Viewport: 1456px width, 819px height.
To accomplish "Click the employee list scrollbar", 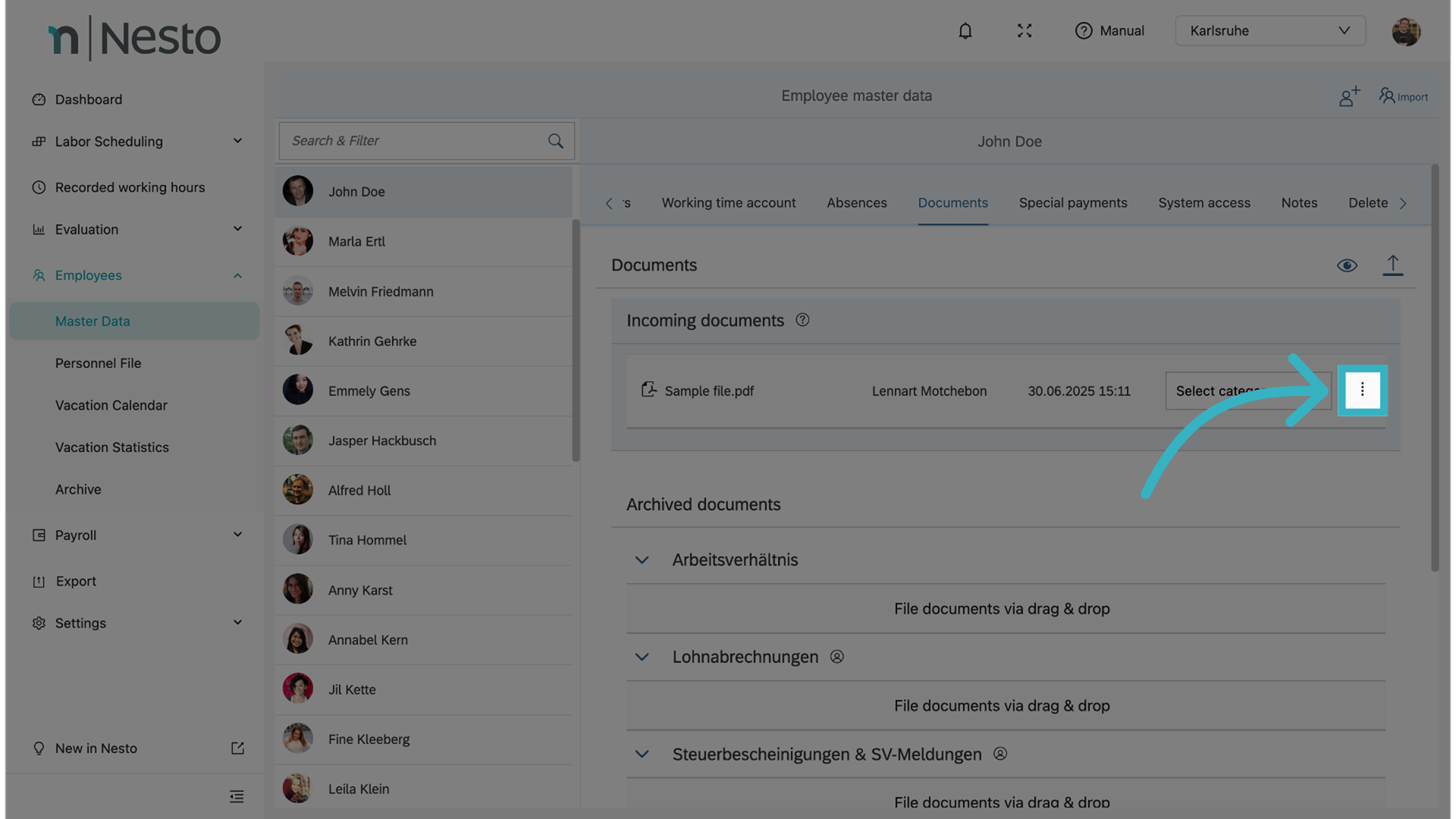I will pos(576,341).
